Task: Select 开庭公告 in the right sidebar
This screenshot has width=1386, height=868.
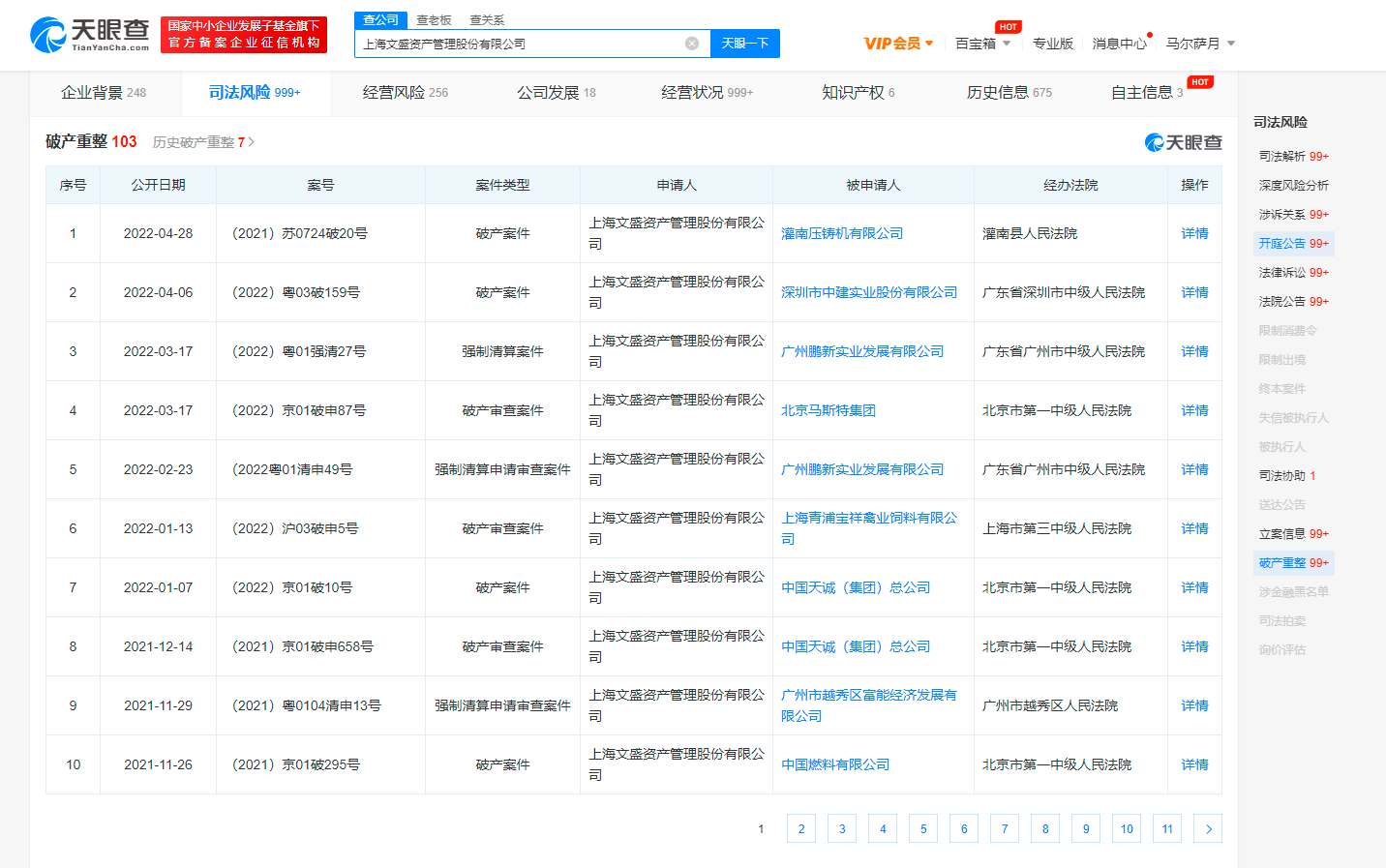Action: (x=1294, y=243)
